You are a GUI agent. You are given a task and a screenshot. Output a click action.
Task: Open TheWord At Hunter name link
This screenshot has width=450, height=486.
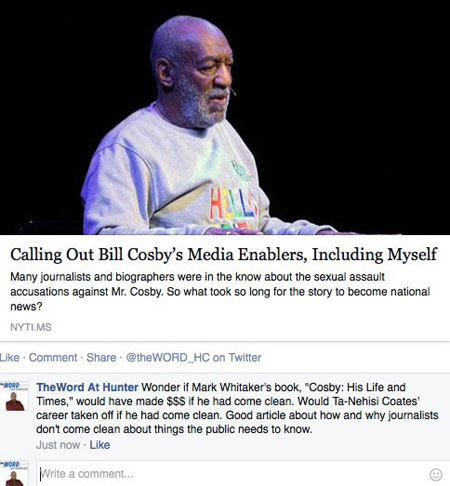click(x=87, y=387)
